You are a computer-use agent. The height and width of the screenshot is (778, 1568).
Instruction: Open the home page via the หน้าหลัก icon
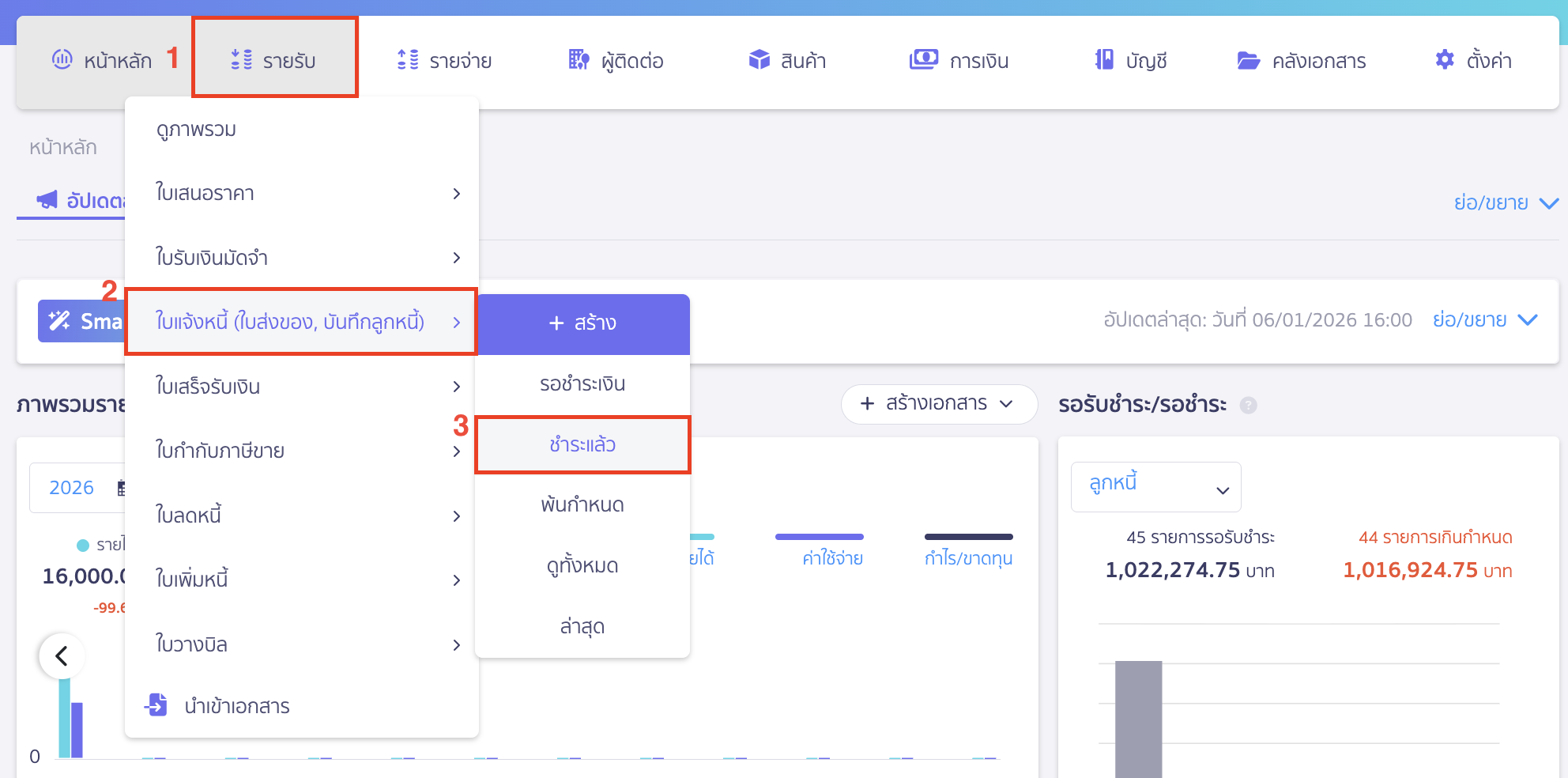pos(63,59)
